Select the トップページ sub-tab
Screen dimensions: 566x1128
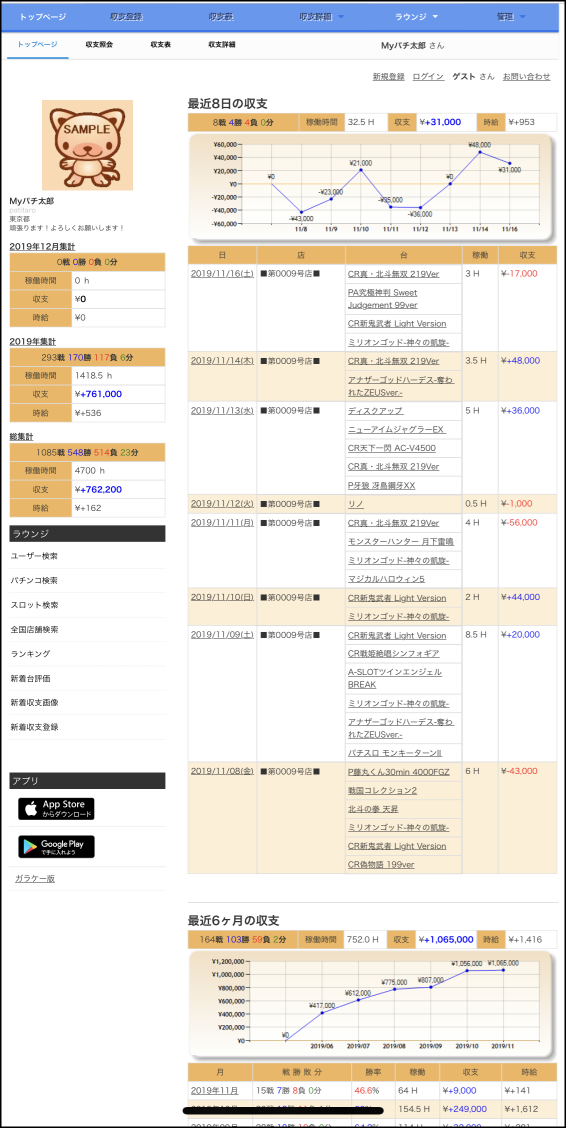click(x=37, y=45)
